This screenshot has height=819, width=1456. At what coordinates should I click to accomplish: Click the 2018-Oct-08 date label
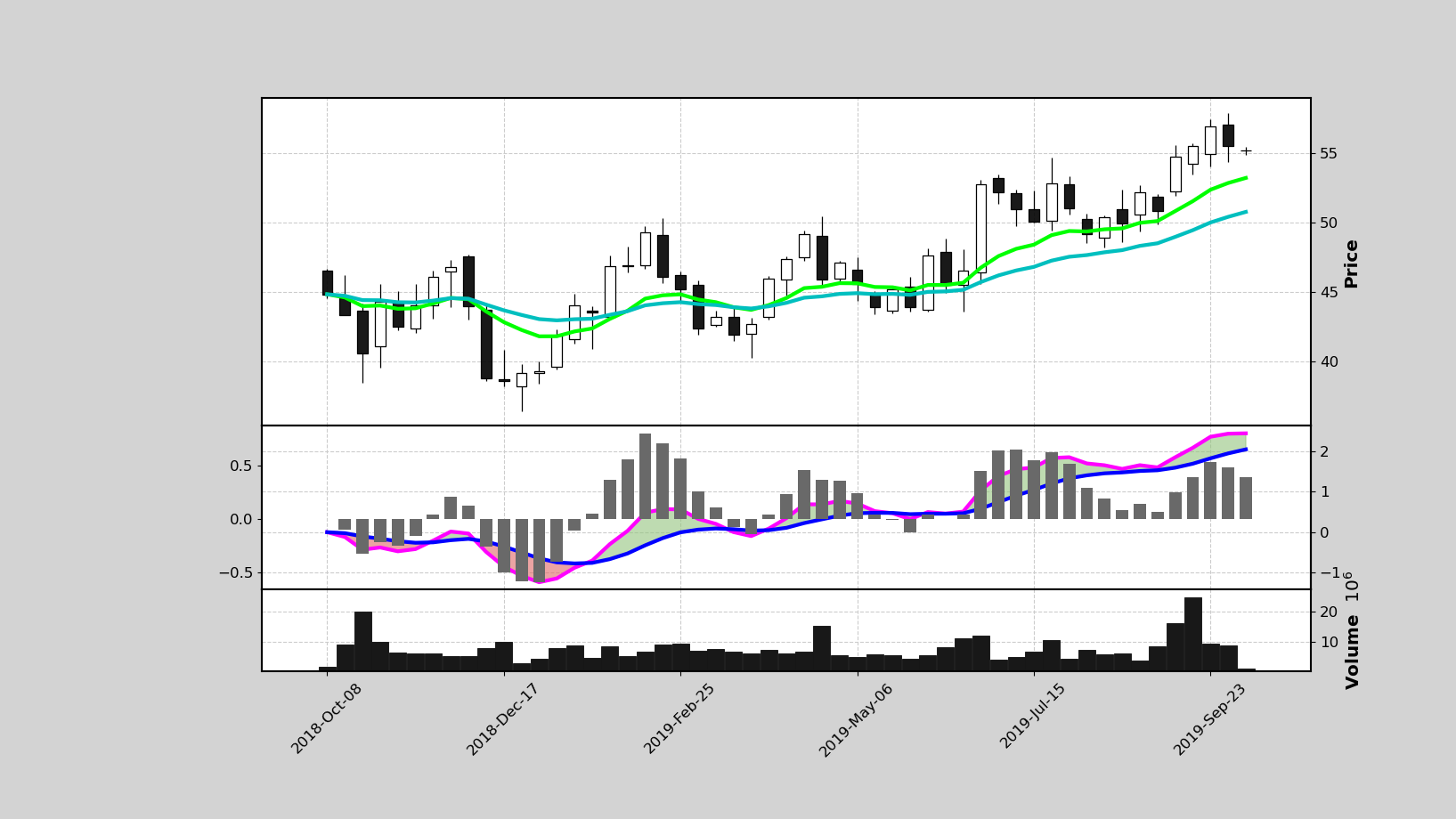(327, 719)
